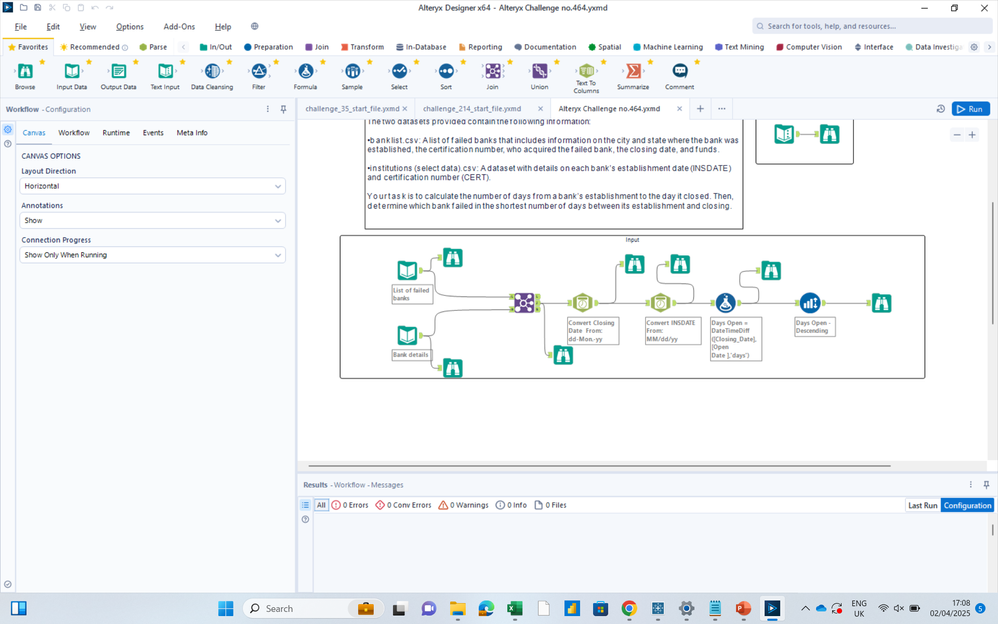Screen dimensions: 998x624
Task: Select the Union tool
Action: [x=538, y=73]
